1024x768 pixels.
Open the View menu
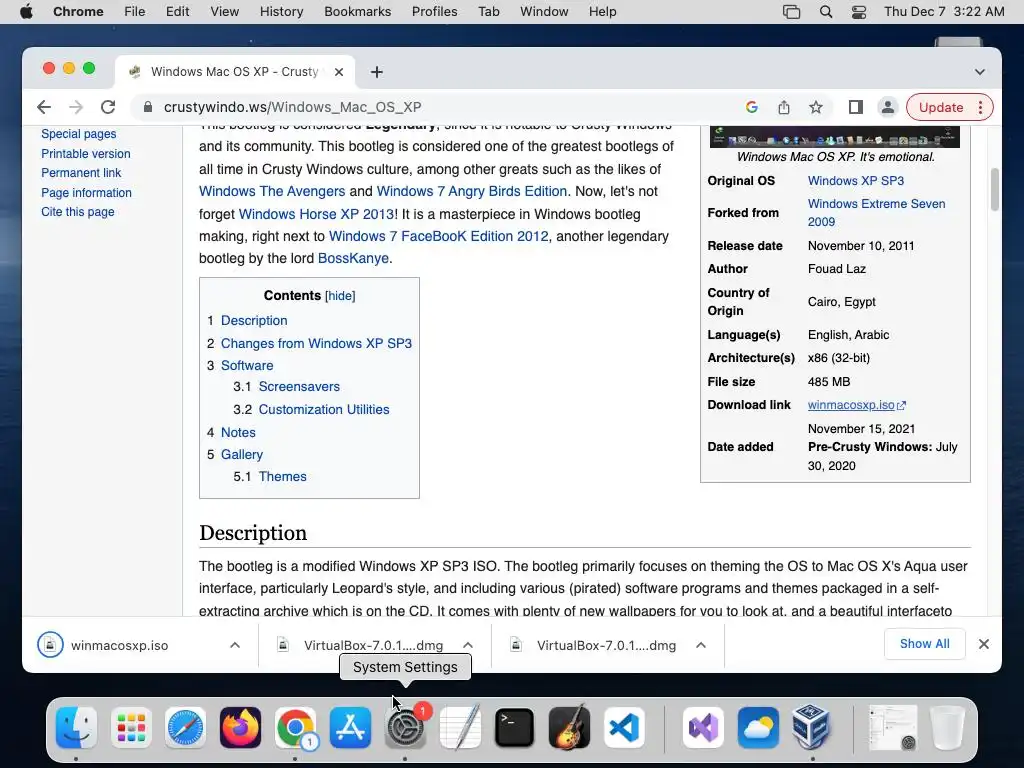pos(225,12)
